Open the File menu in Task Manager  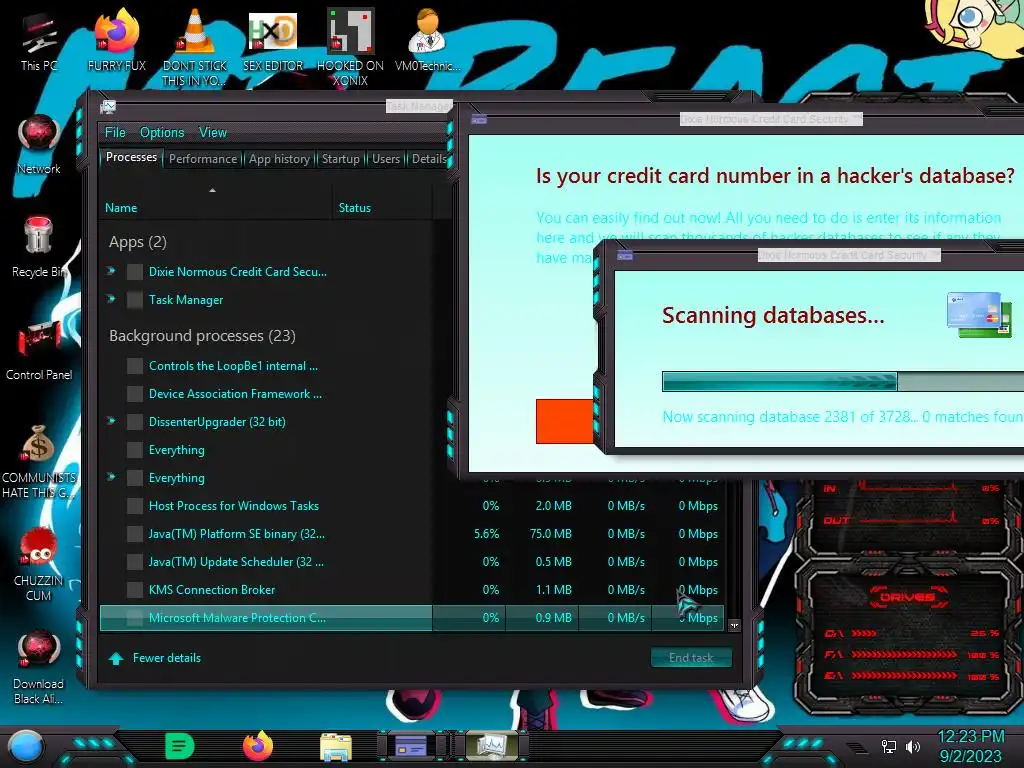coord(115,133)
